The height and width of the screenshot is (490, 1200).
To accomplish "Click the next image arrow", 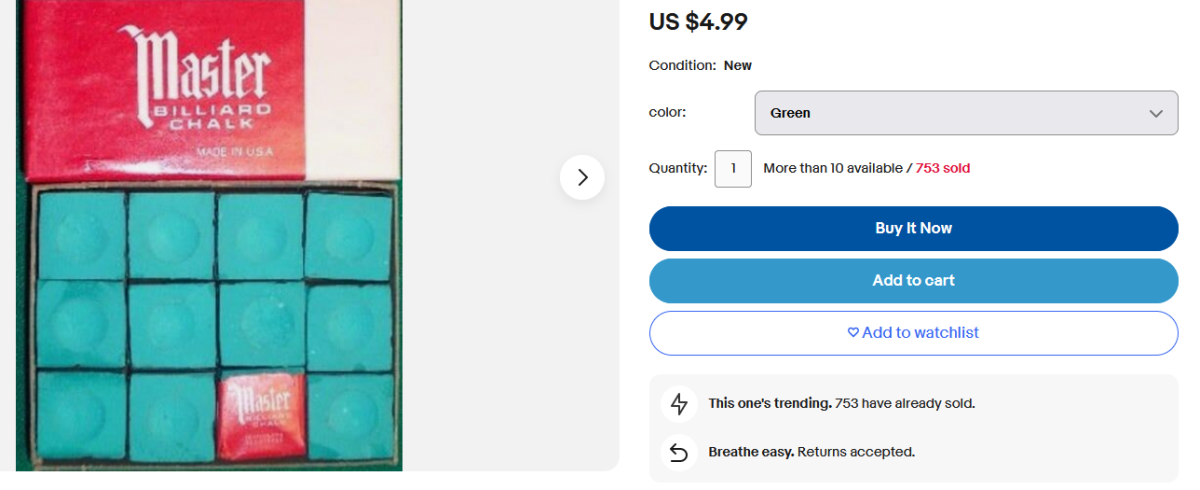I will pos(582,178).
